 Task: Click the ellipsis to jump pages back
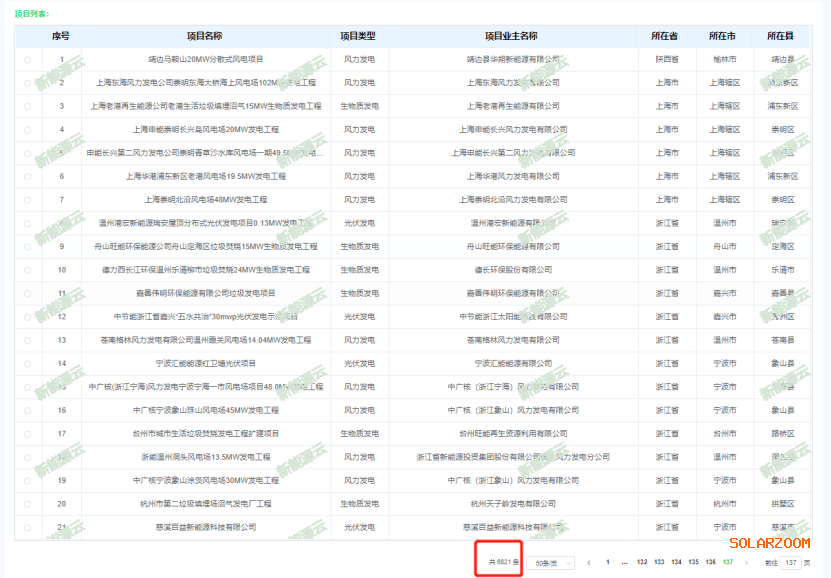(625, 563)
